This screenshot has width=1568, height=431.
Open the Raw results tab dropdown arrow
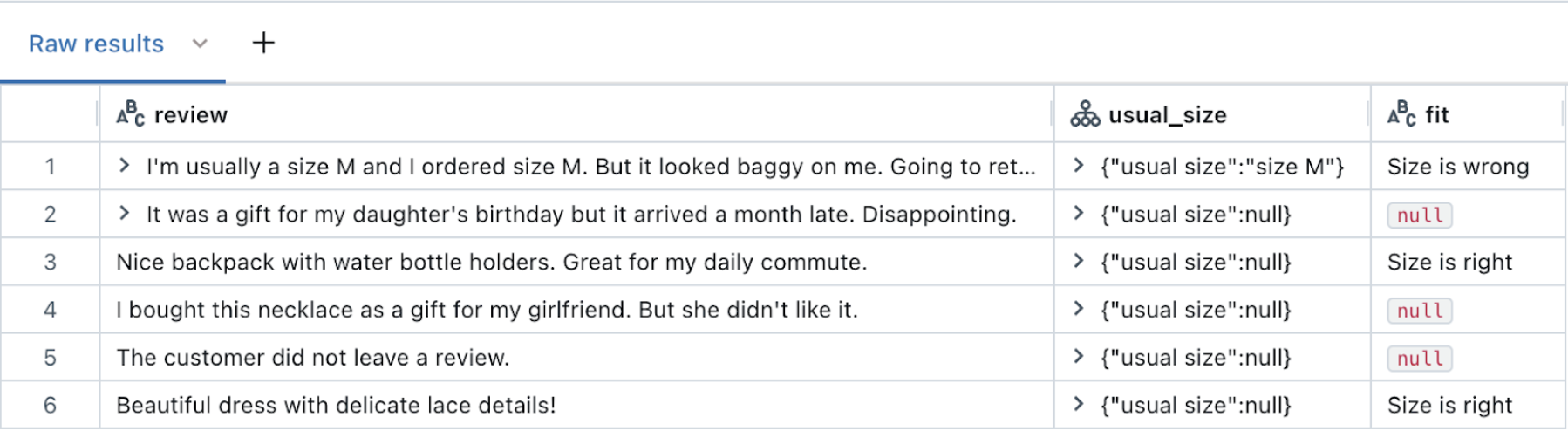pos(200,44)
